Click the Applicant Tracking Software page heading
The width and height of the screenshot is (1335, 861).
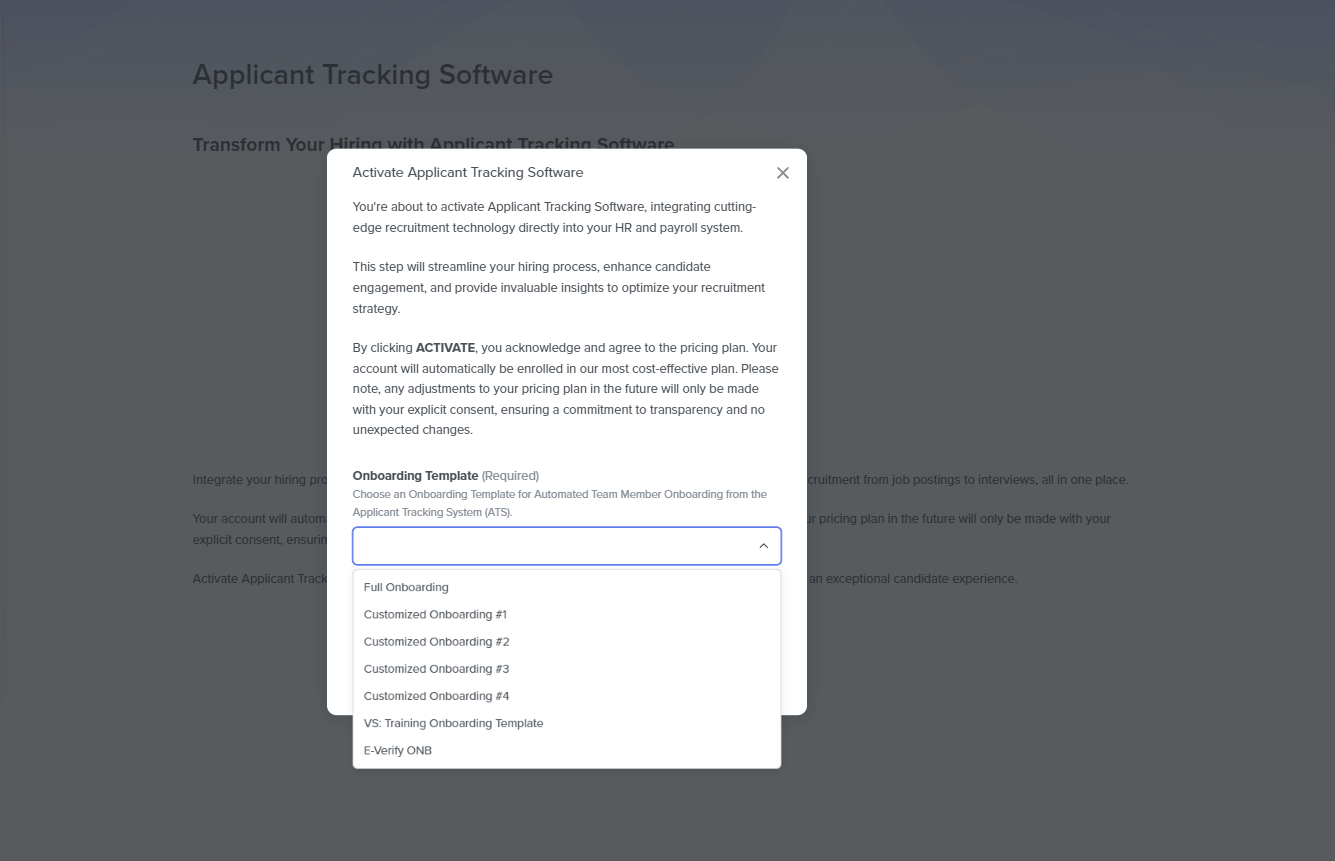click(x=372, y=75)
